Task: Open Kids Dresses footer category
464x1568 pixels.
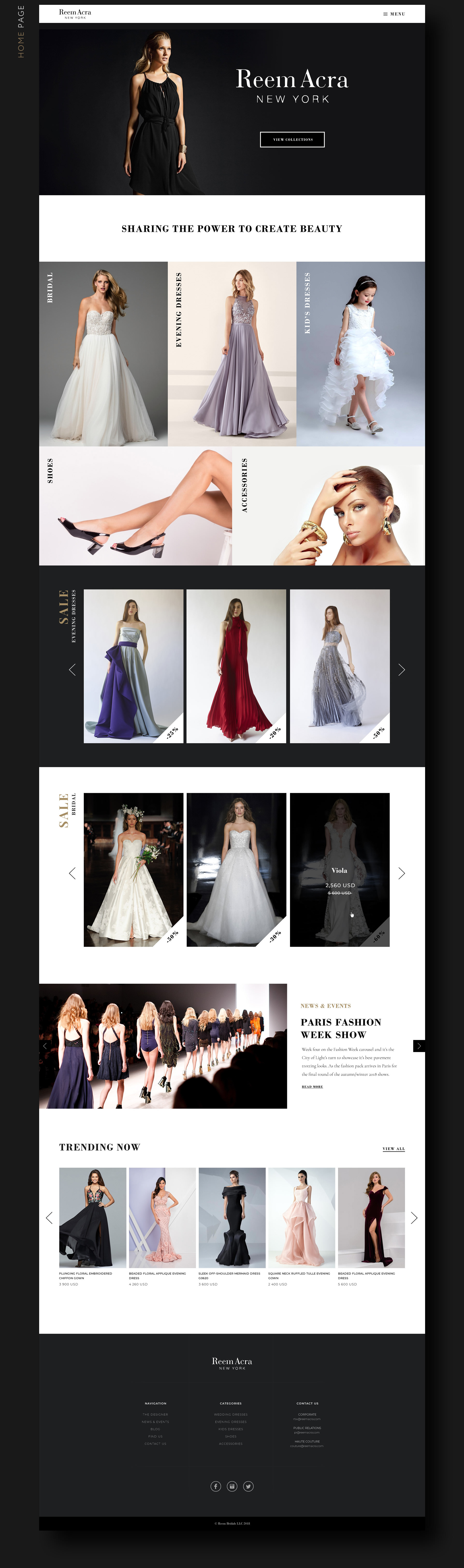Action: pos(231,1429)
